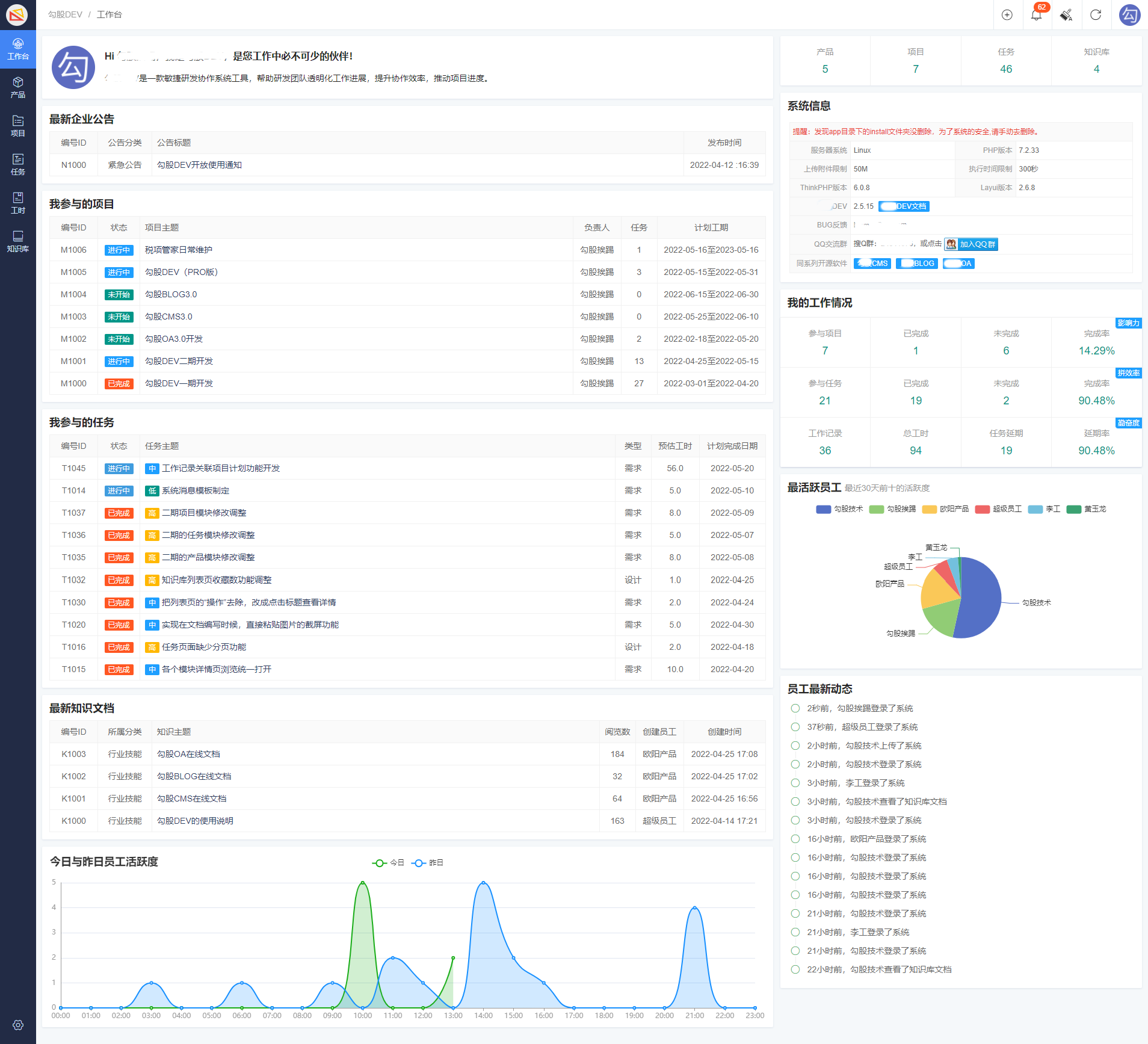The width and height of the screenshot is (1148, 1044).
Task: Open the user avatar menu
Action: tap(1129, 14)
